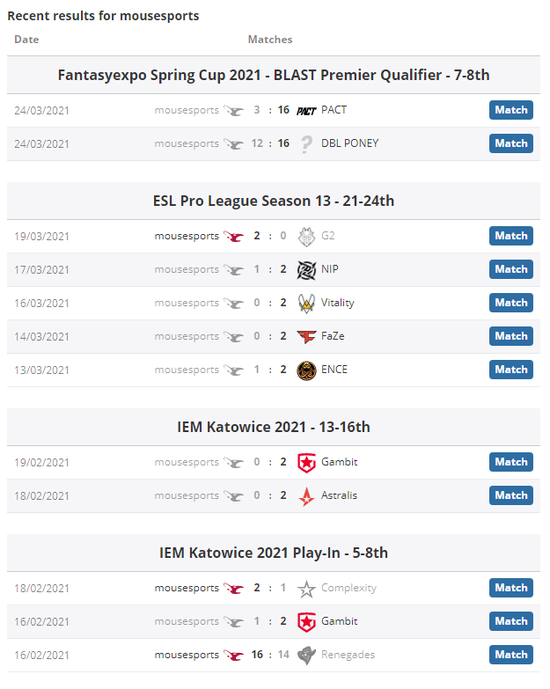Click the red mousesports logo in G2 row
The image size is (550, 689).
point(233,236)
